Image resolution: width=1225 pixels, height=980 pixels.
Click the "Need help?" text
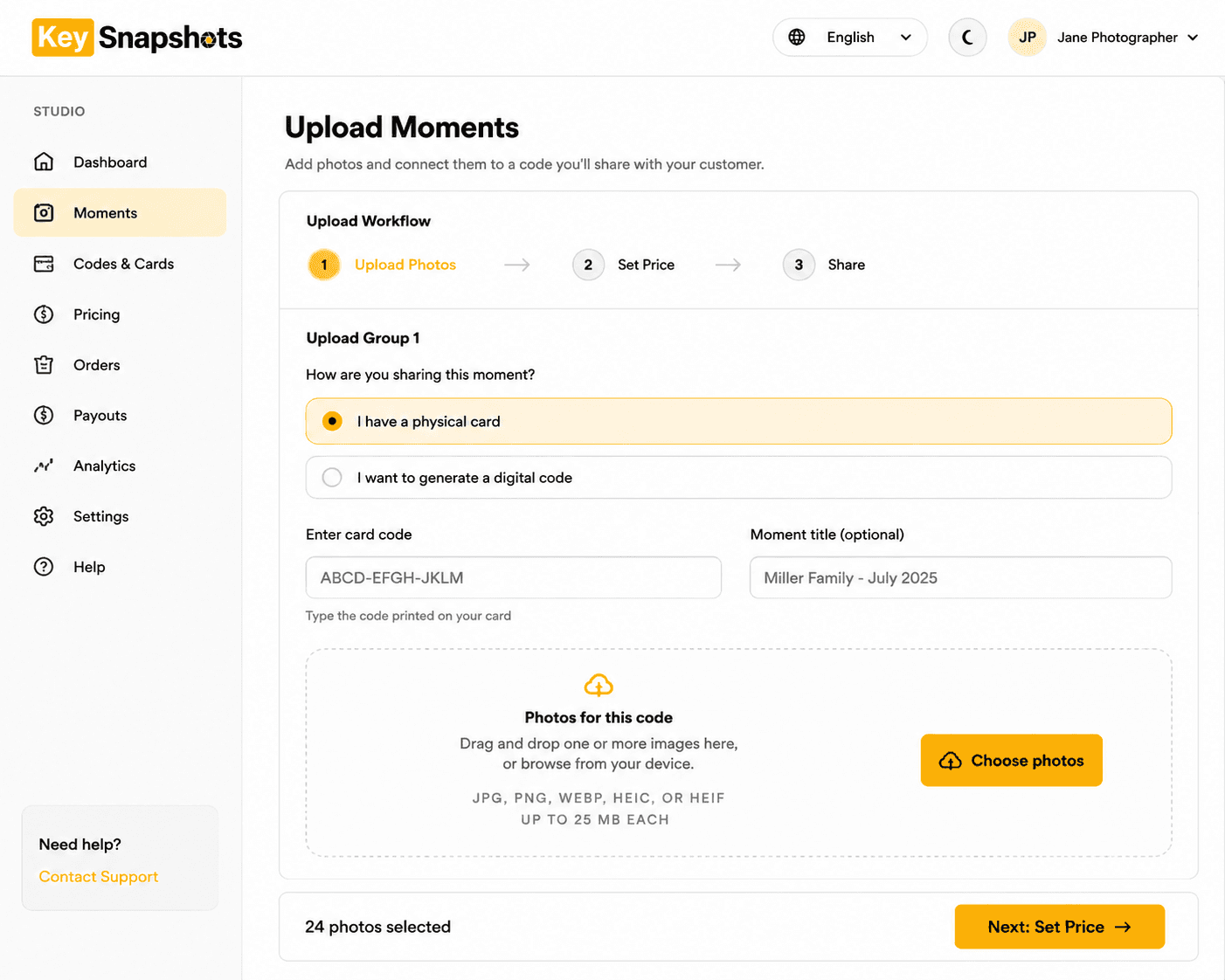click(x=80, y=844)
